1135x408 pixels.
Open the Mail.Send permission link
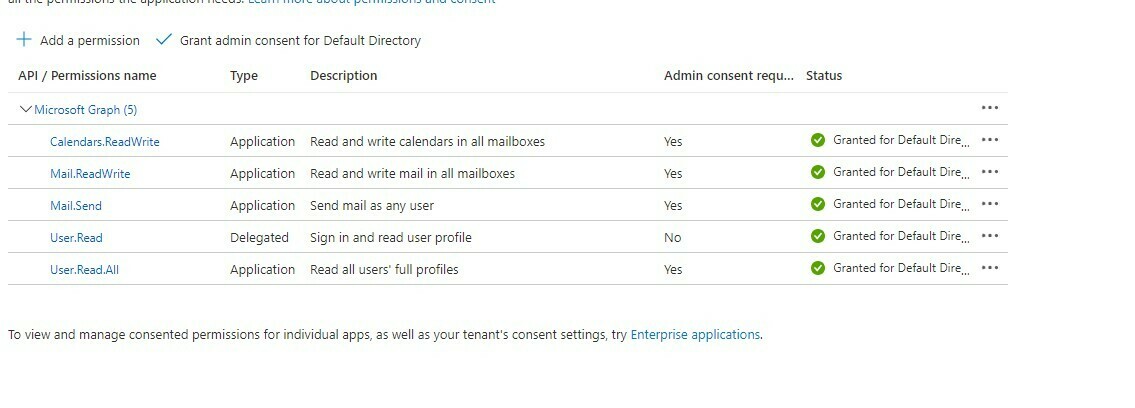tap(76, 205)
